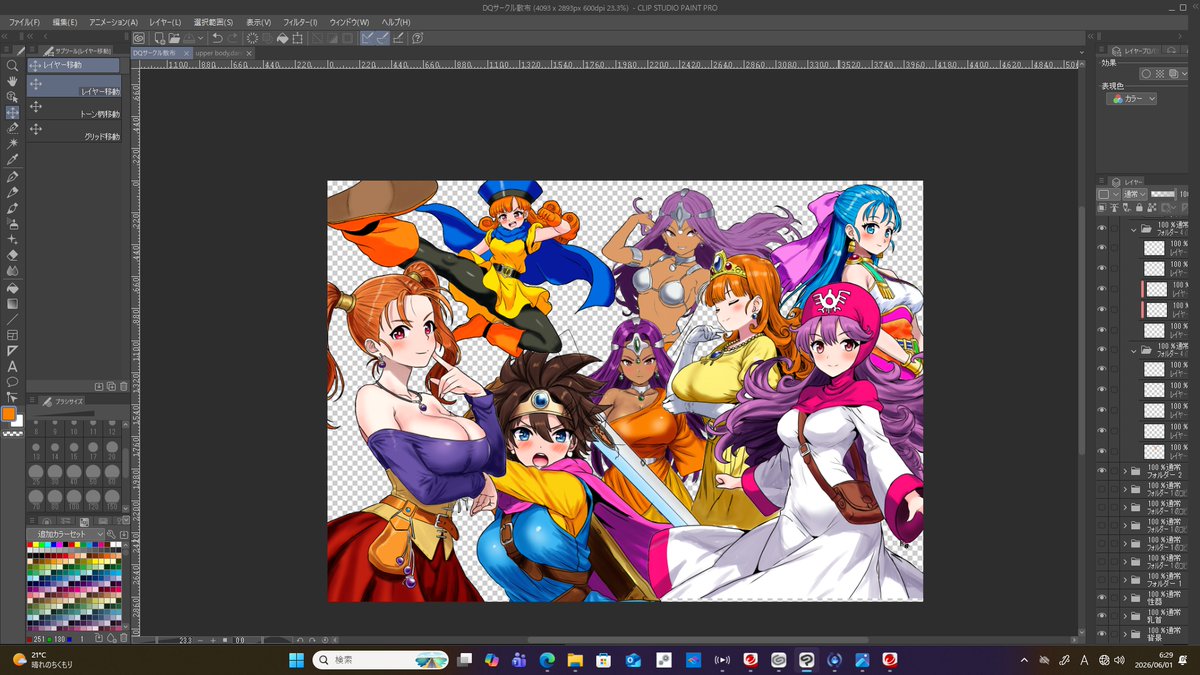The width and height of the screenshot is (1200, 675).
Task: Select the Eraser tool
Action: (x=12, y=255)
